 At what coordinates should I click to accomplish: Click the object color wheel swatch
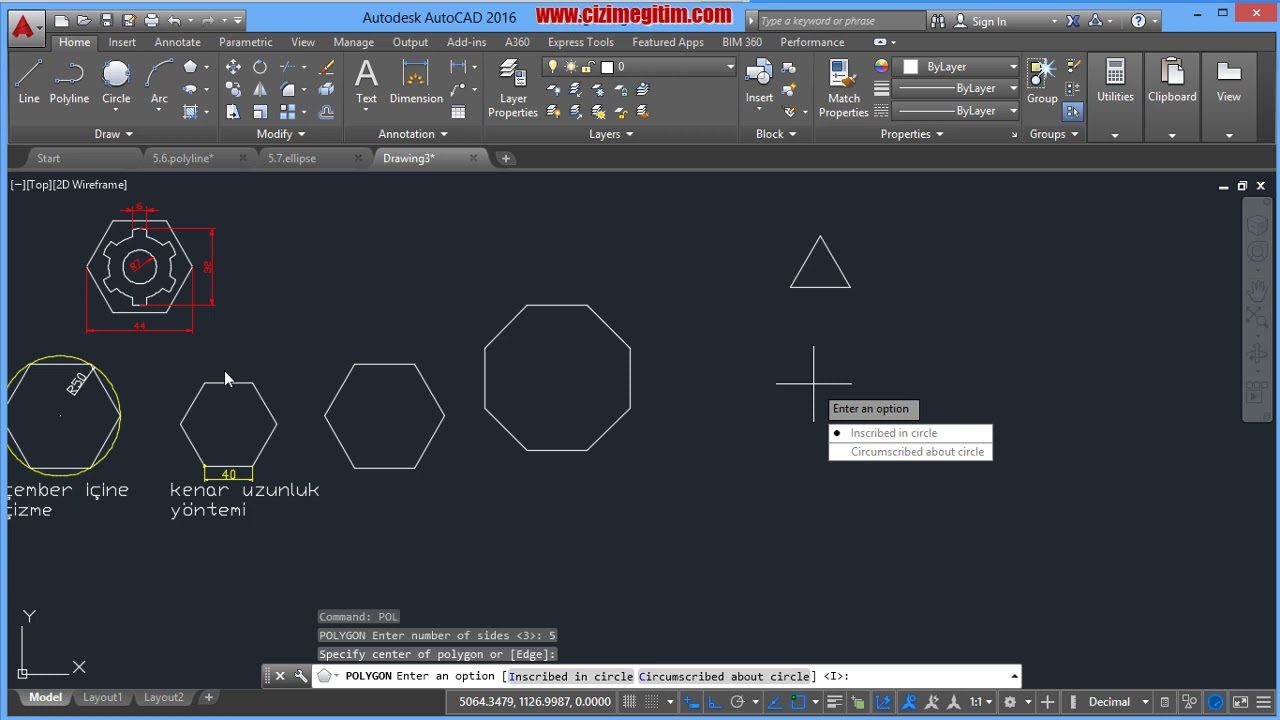tap(881, 67)
